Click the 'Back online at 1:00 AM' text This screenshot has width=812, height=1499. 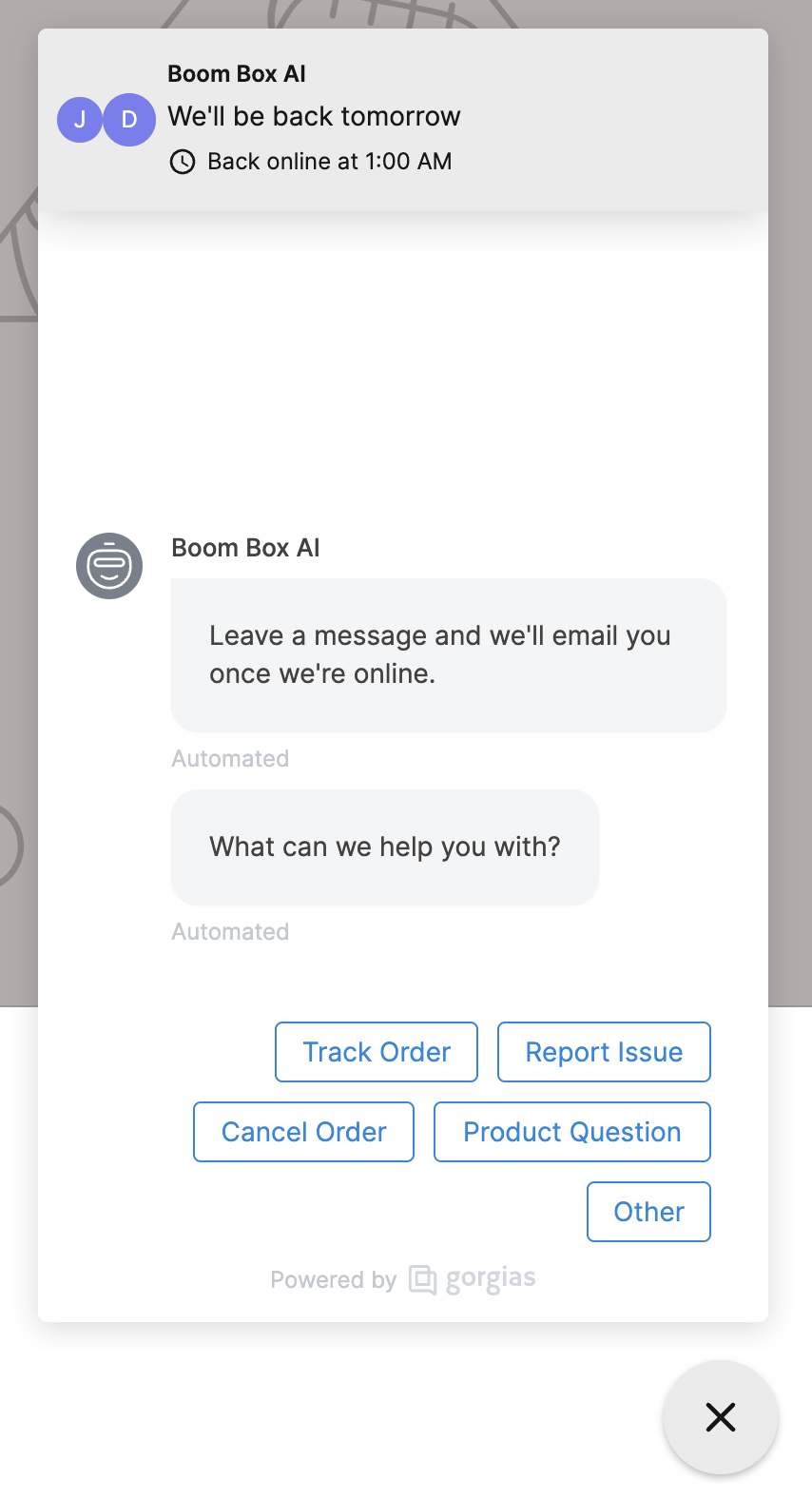(x=329, y=162)
